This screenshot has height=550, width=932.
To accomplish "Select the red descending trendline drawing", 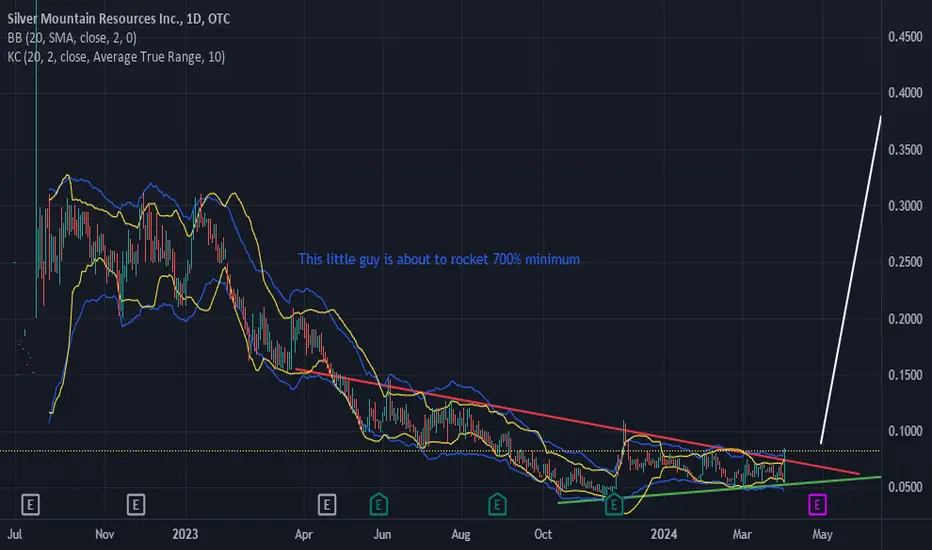I will [577, 422].
